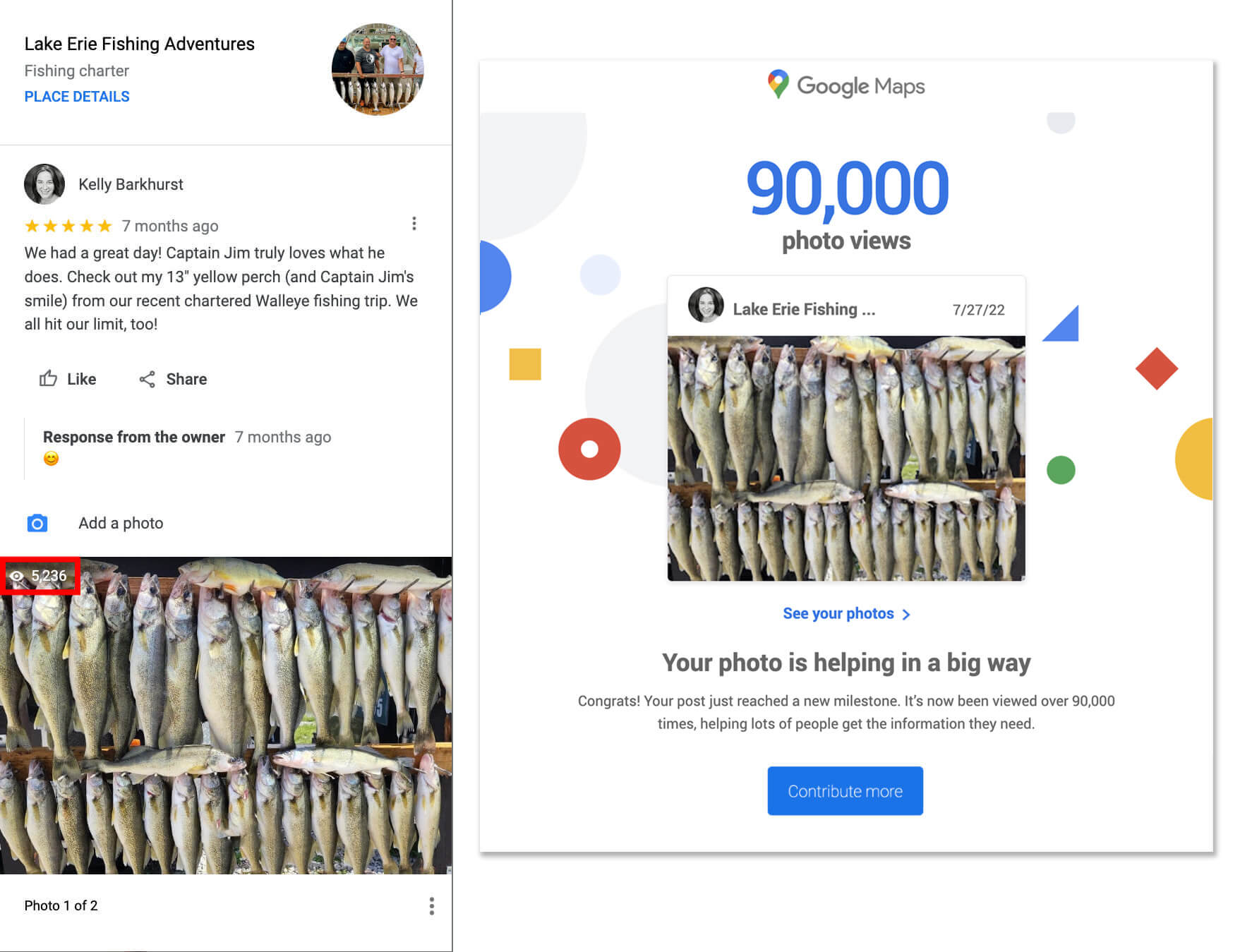Viewport: 1252px width, 952px height.
Task: Like the review with thumbs-up icon
Action: click(x=48, y=378)
